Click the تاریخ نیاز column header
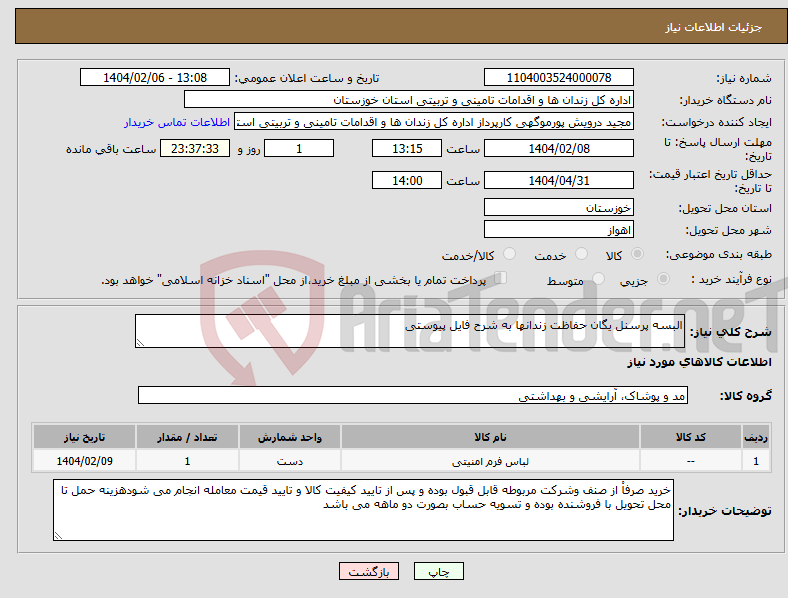This screenshot has width=788, height=598. point(84,437)
